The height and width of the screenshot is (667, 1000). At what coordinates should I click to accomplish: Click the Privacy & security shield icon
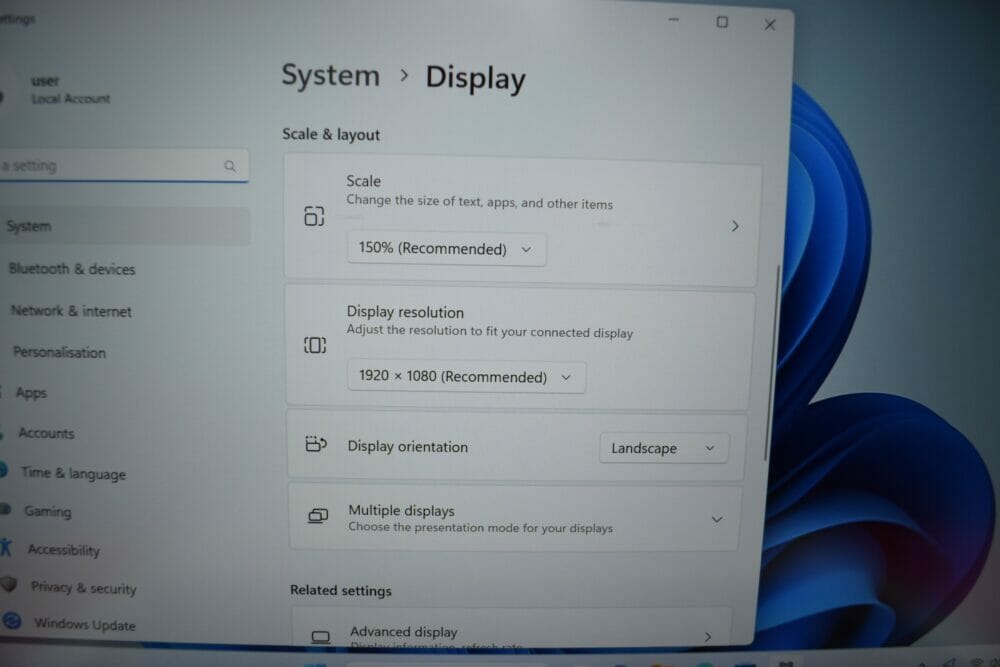[x=9, y=583]
